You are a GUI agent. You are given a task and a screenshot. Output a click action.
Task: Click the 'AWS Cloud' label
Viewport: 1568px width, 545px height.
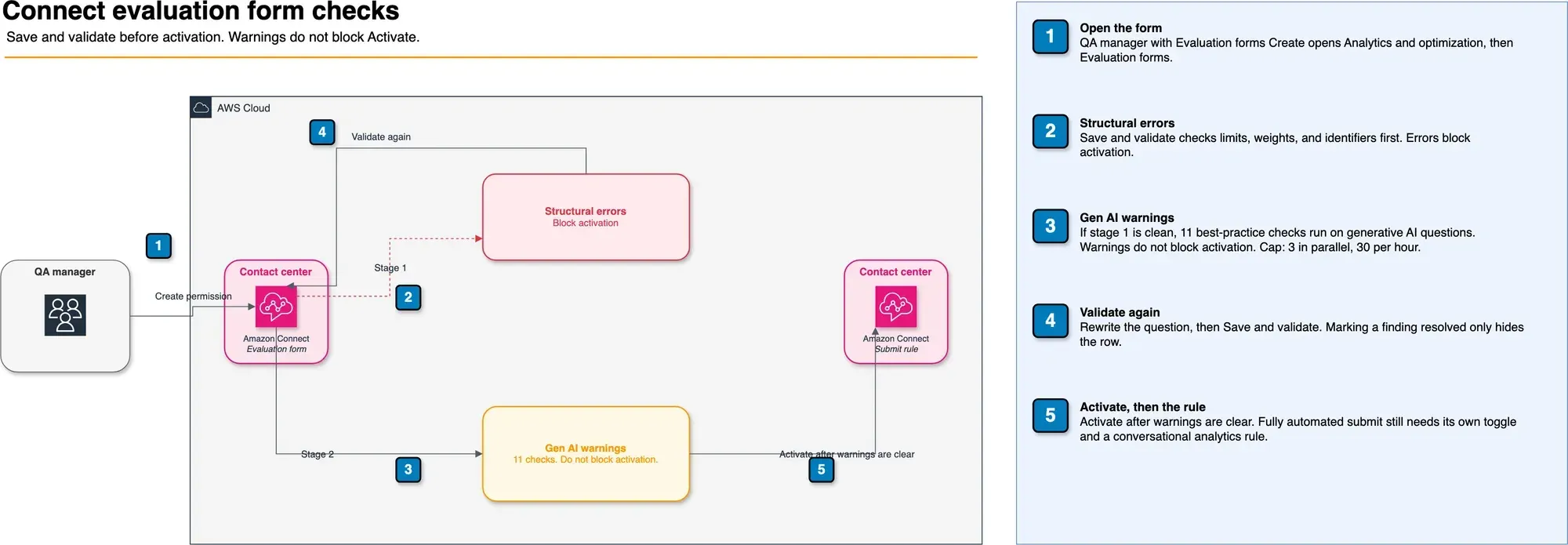(244, 108)
